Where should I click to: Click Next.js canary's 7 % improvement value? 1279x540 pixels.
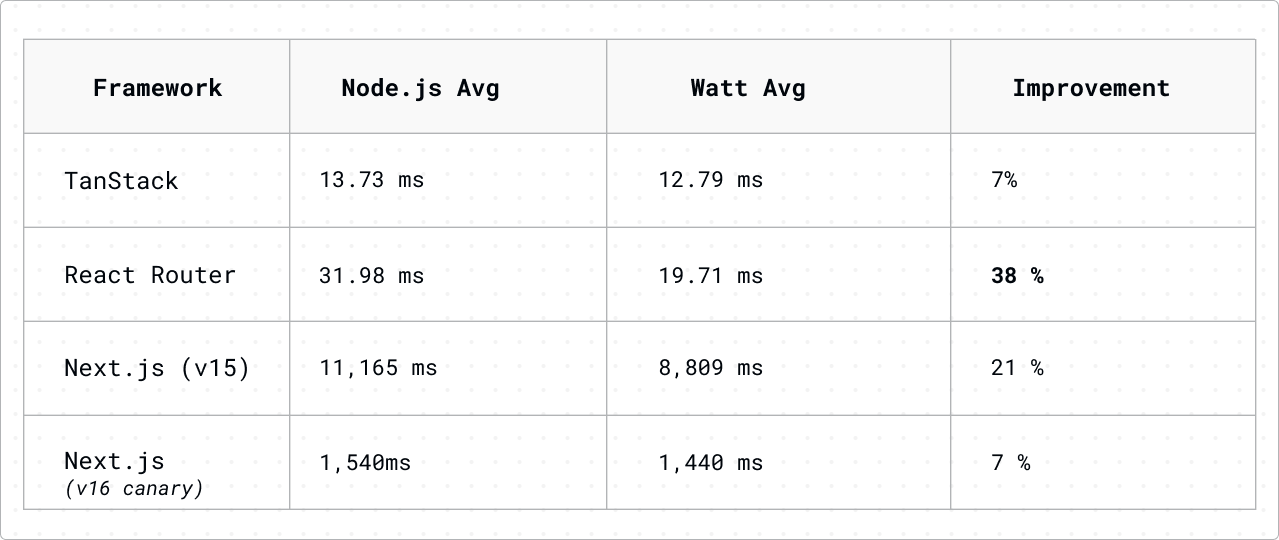point(1010,463)
